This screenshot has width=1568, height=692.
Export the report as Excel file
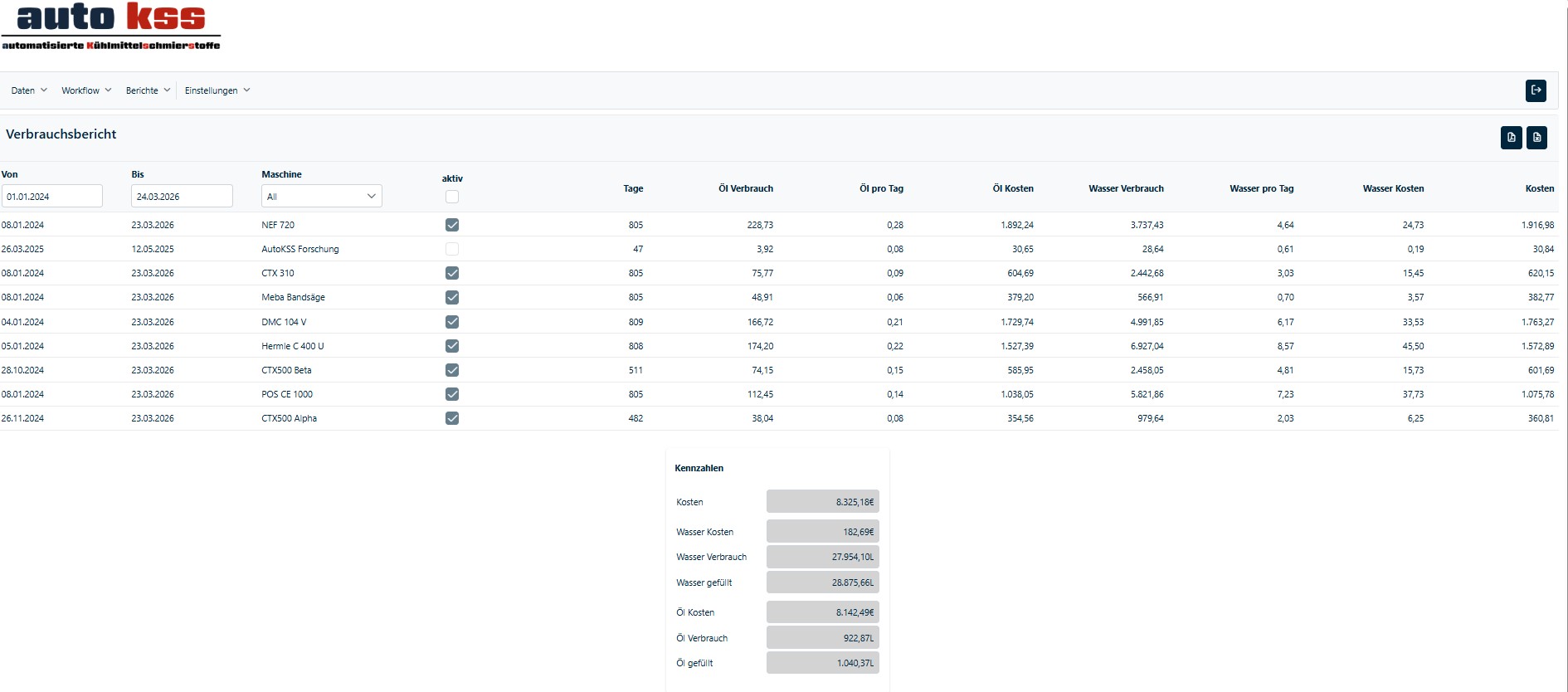pyautogui.click(x=1536, y=138)
